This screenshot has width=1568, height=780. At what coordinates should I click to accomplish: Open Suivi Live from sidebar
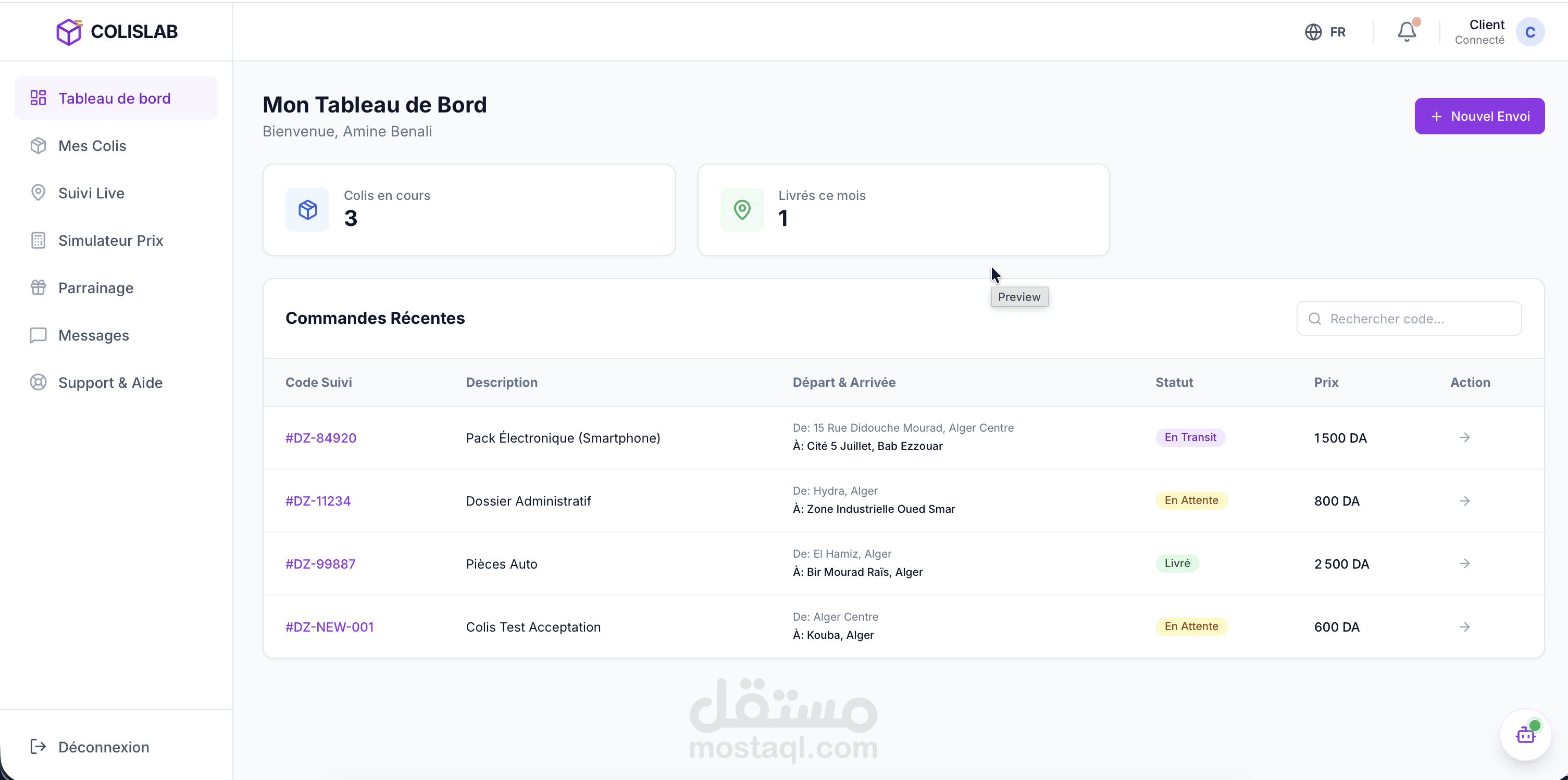pos(91,194)
